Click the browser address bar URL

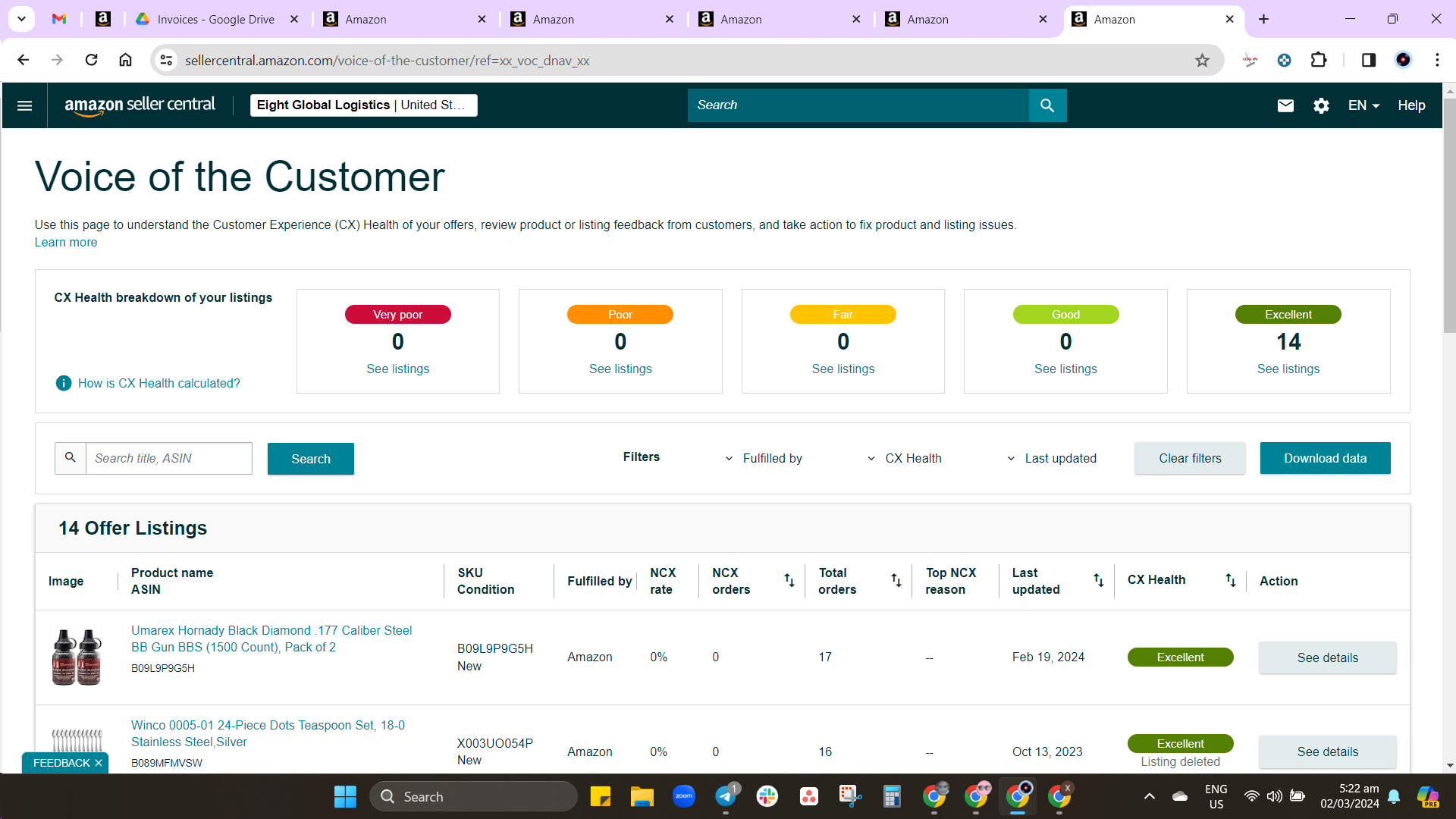(x=387, y=61)
